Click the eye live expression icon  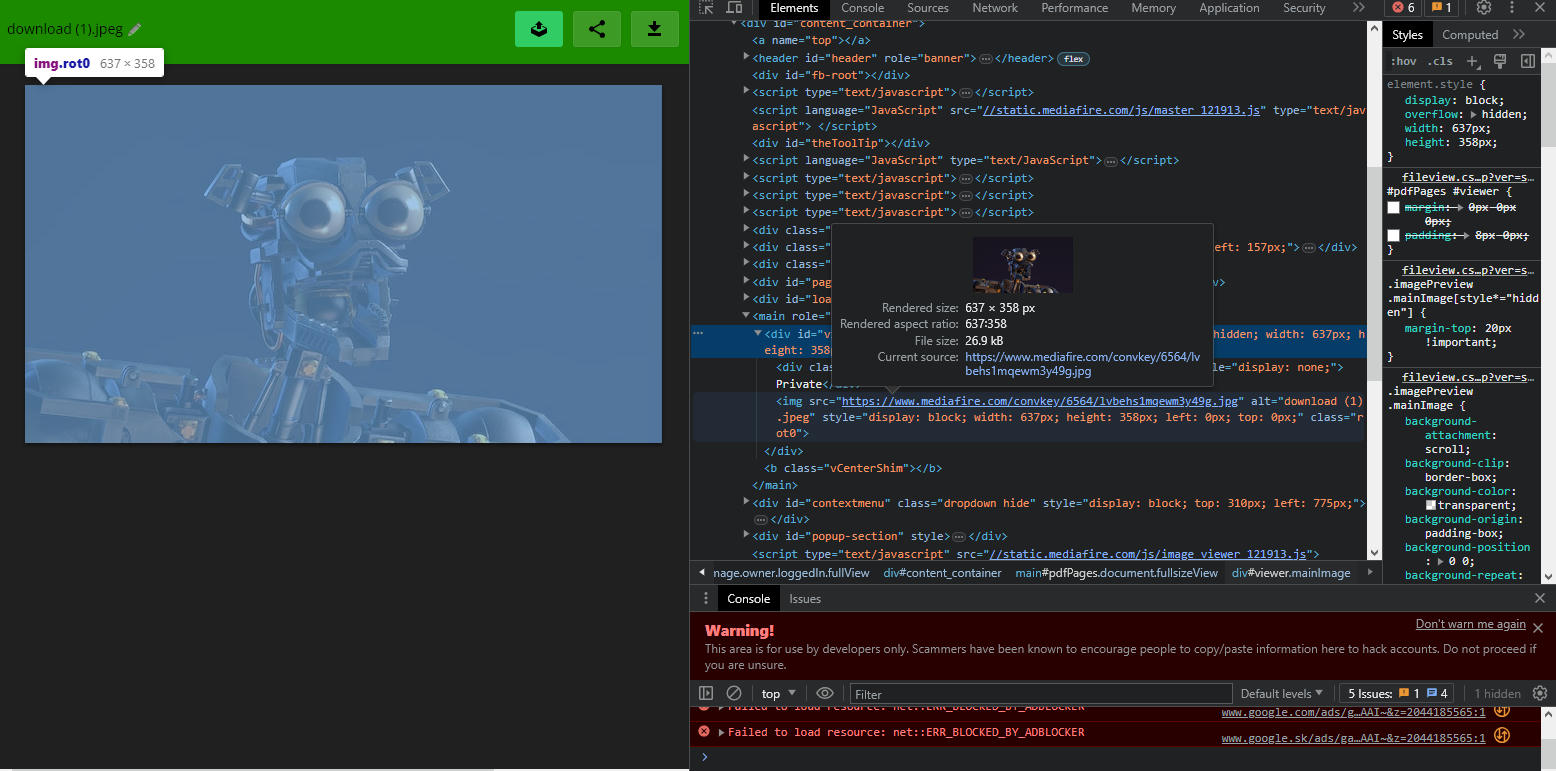click(x=825, y=694)
